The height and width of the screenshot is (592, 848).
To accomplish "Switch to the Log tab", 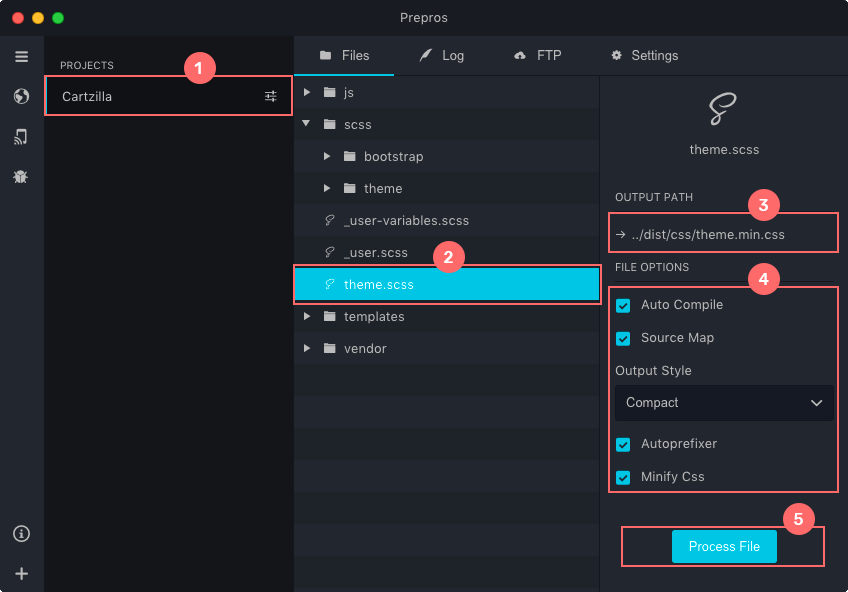I will pos(441,56).
